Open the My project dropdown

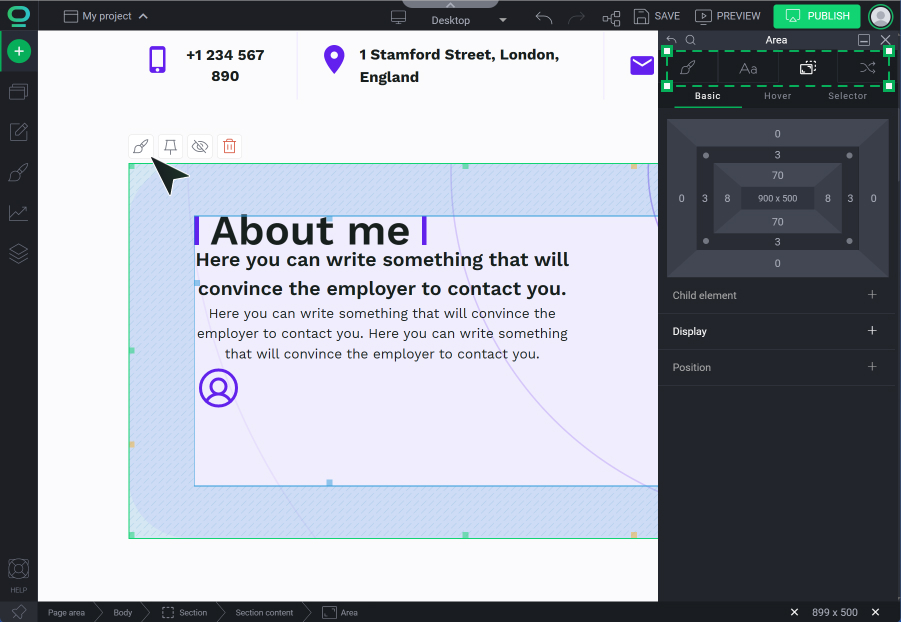pos(106,16)
